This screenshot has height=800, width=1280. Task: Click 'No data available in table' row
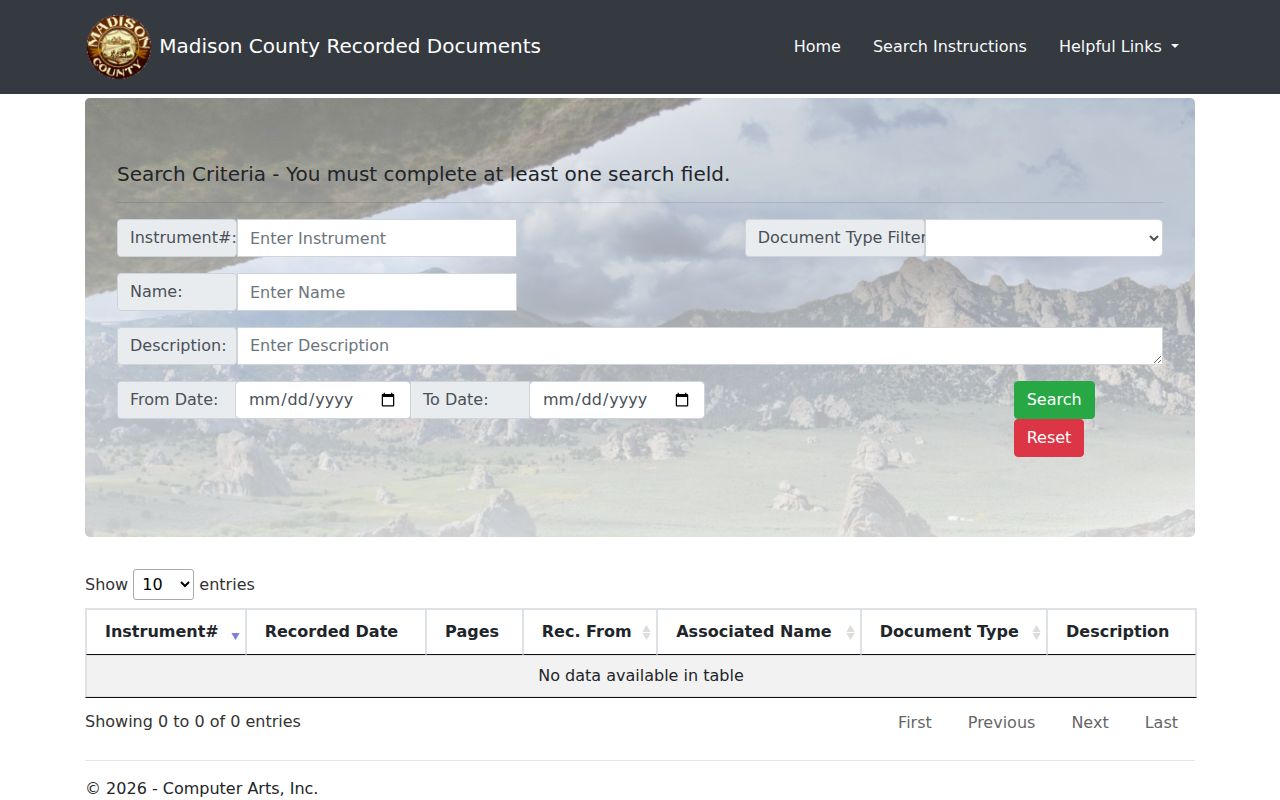pos(641,676)
